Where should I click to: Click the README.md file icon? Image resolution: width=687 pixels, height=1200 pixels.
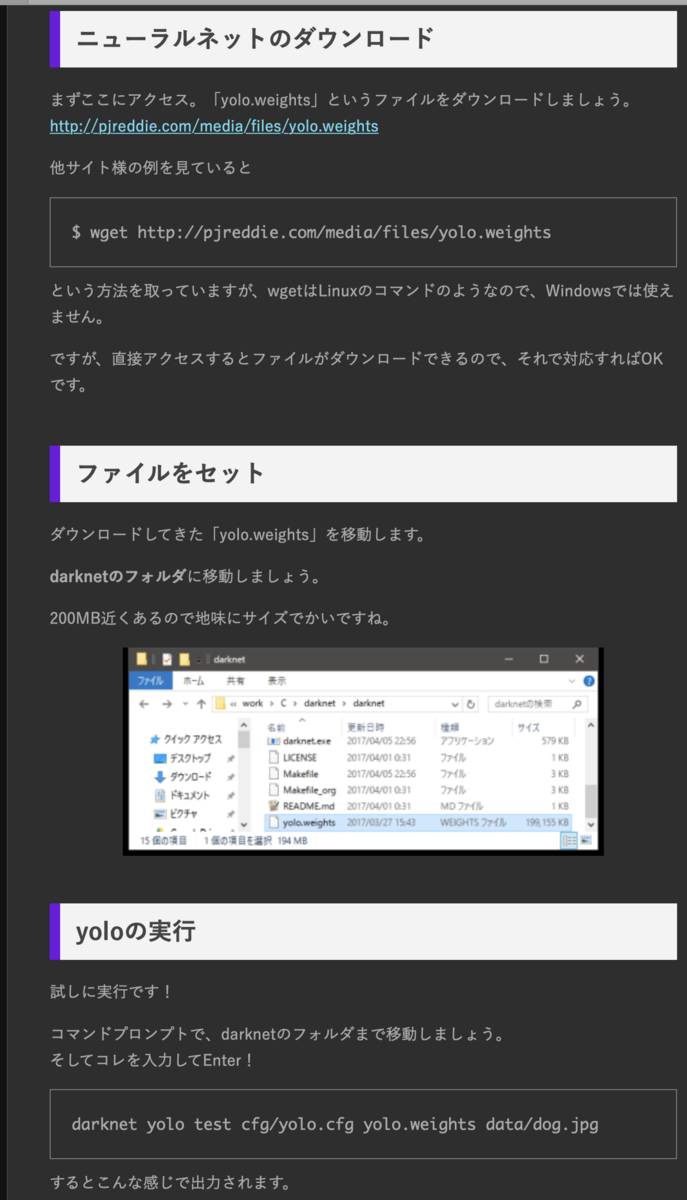[x=273, y=806]
